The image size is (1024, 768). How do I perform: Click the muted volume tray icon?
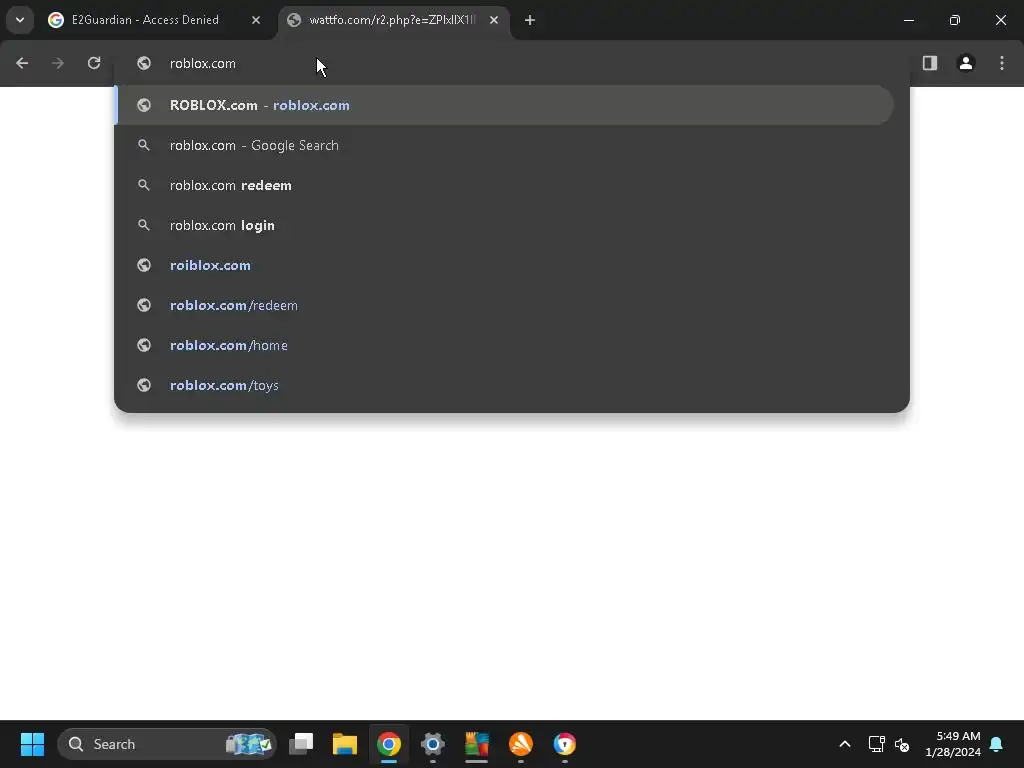click(x=902, y=744)
